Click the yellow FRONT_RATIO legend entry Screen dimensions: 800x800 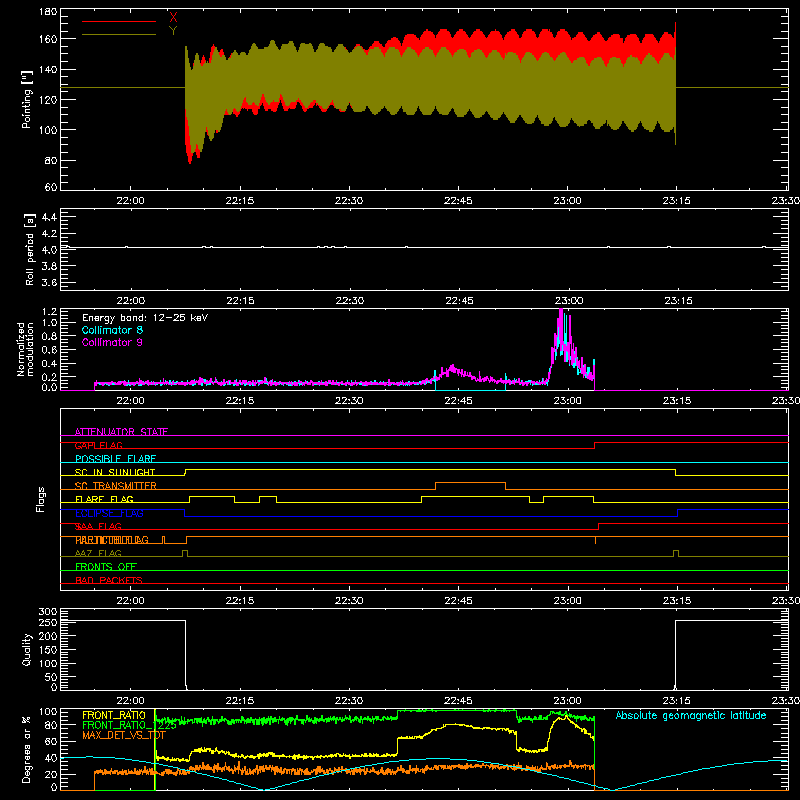point(114,715)
